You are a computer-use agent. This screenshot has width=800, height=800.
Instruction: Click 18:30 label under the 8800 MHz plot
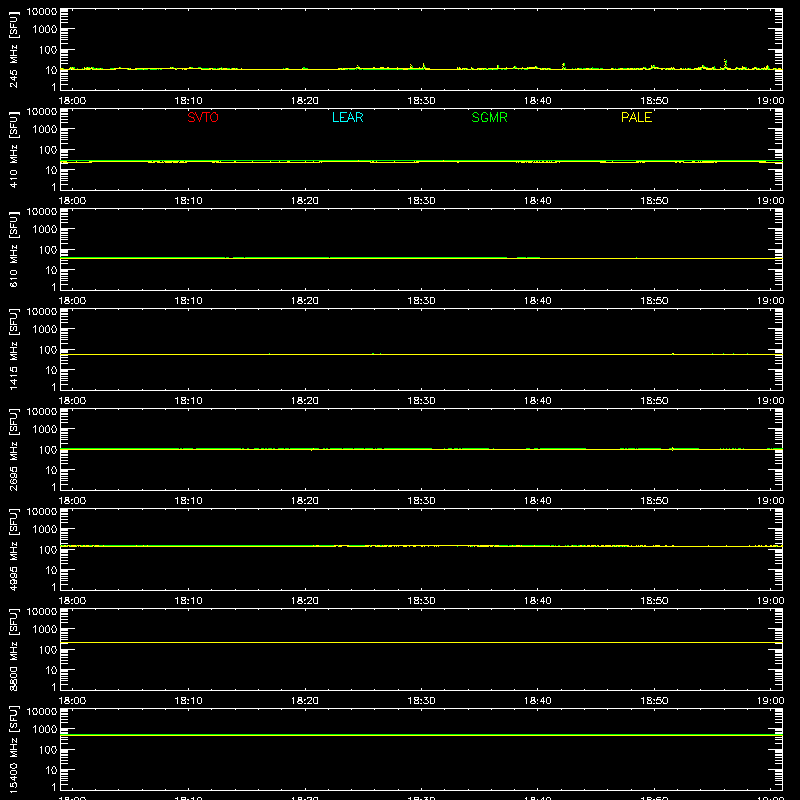tap(421, 701)
